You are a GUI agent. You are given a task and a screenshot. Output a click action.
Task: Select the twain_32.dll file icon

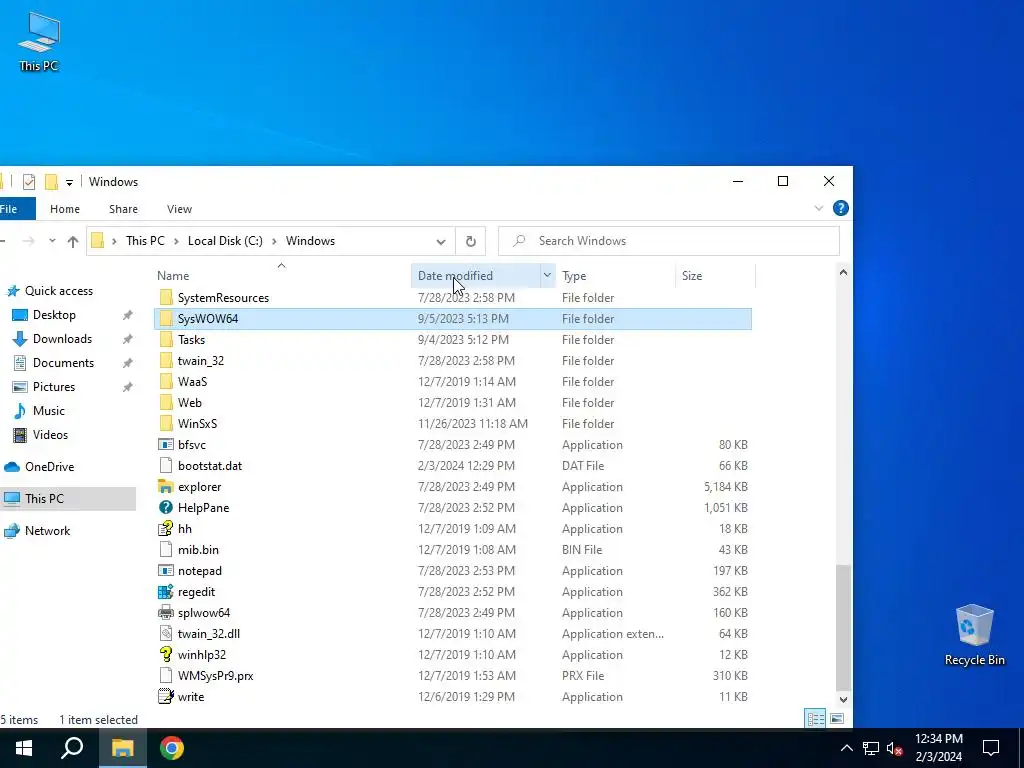166,633
